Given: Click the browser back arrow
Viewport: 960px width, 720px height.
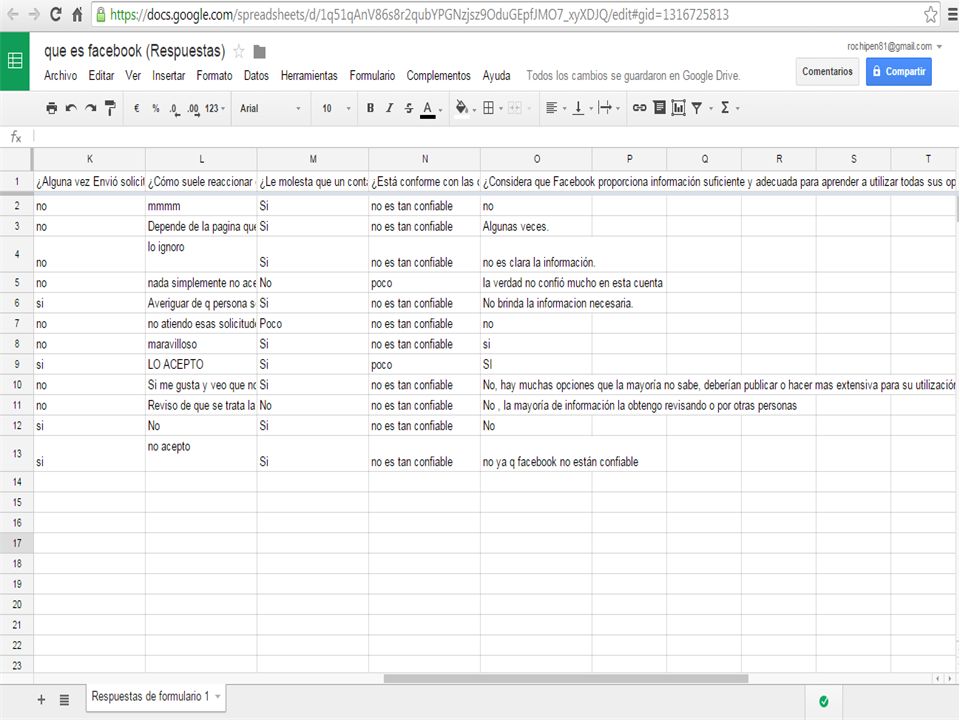Looking at the screenshot, I should [x=12, y=15].
